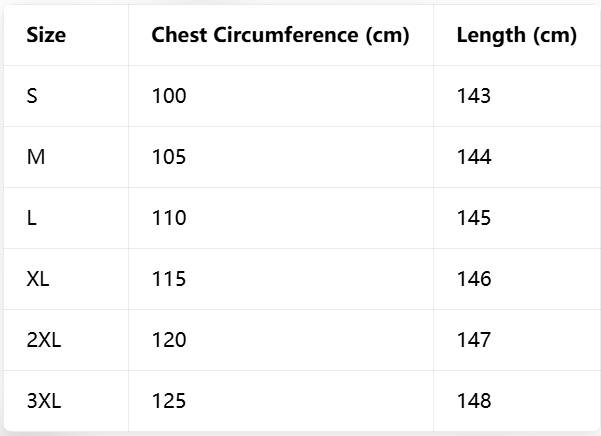Click length value 144

pos(474,157)
